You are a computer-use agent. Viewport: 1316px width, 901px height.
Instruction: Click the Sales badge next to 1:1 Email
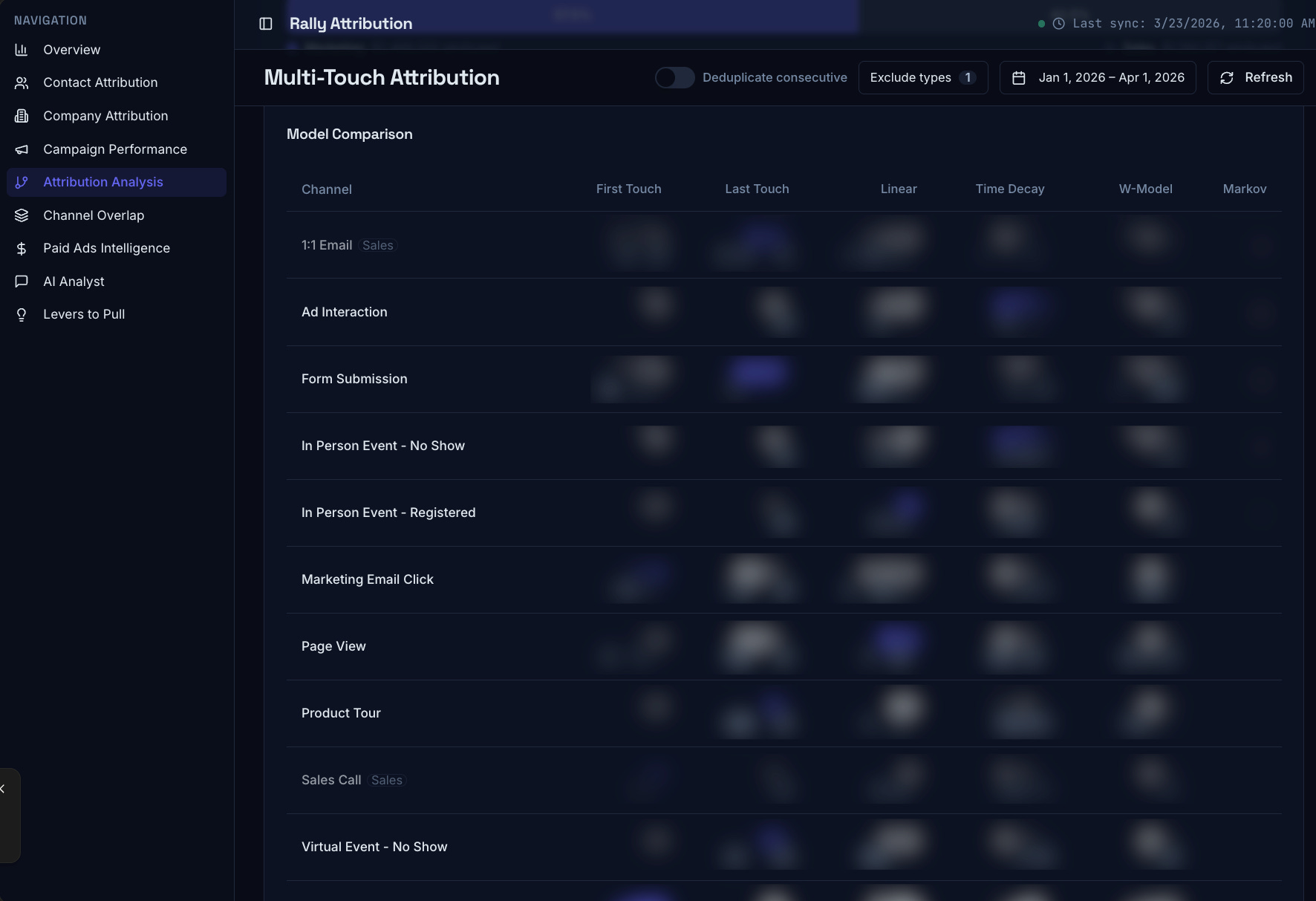point(378,245)
